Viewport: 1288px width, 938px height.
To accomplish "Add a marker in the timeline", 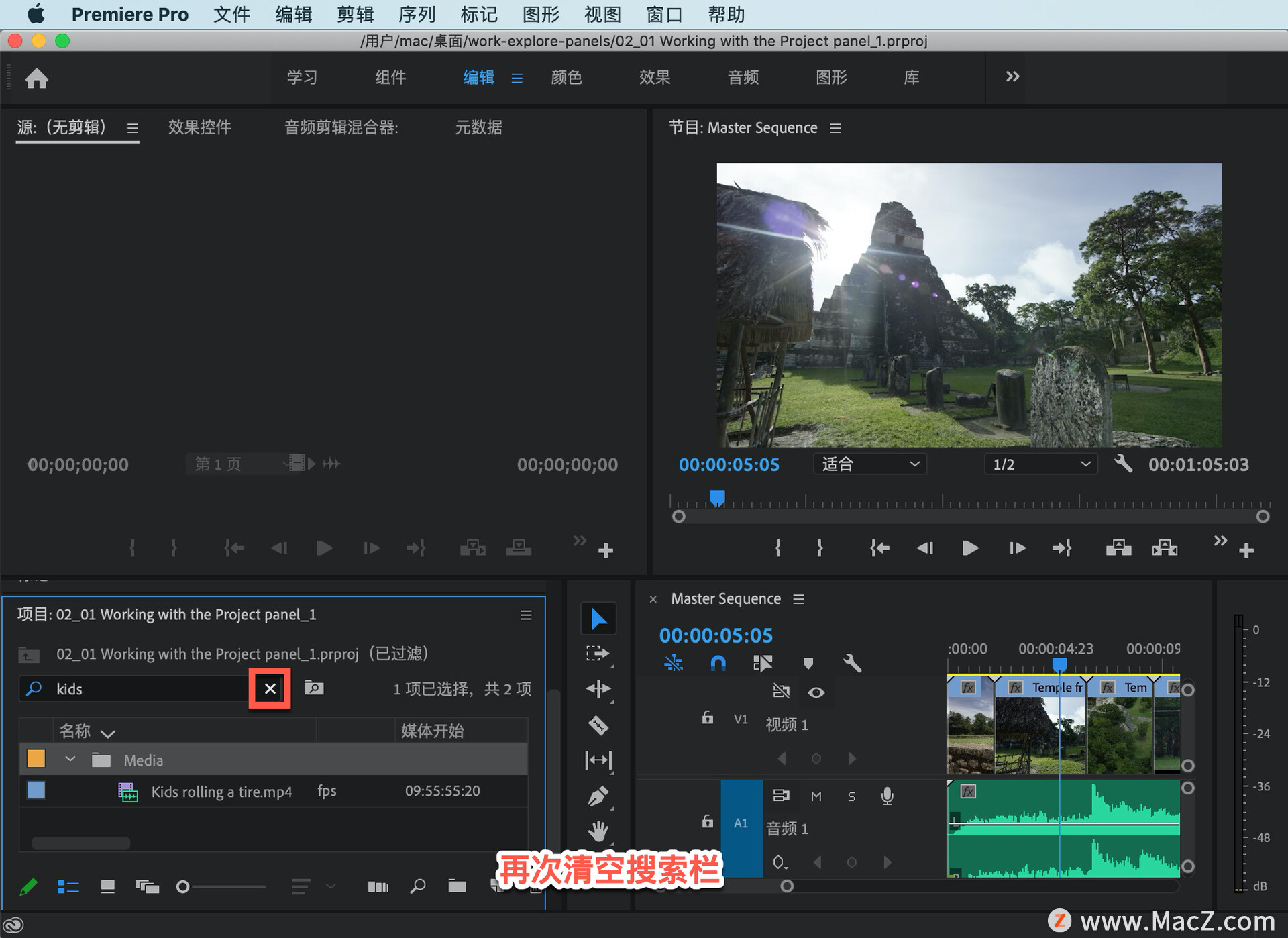I will (x=808, y=664).
